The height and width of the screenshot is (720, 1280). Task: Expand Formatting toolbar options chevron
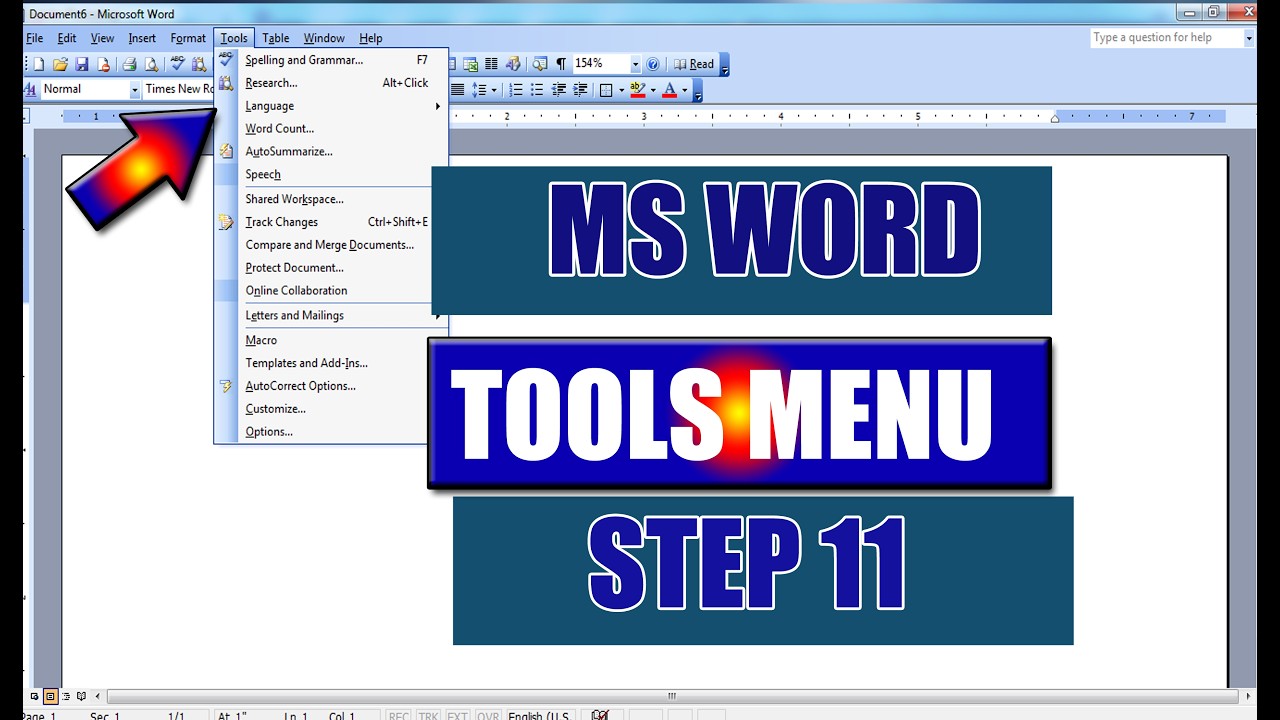pyautogui.click(x=698, y=91)
